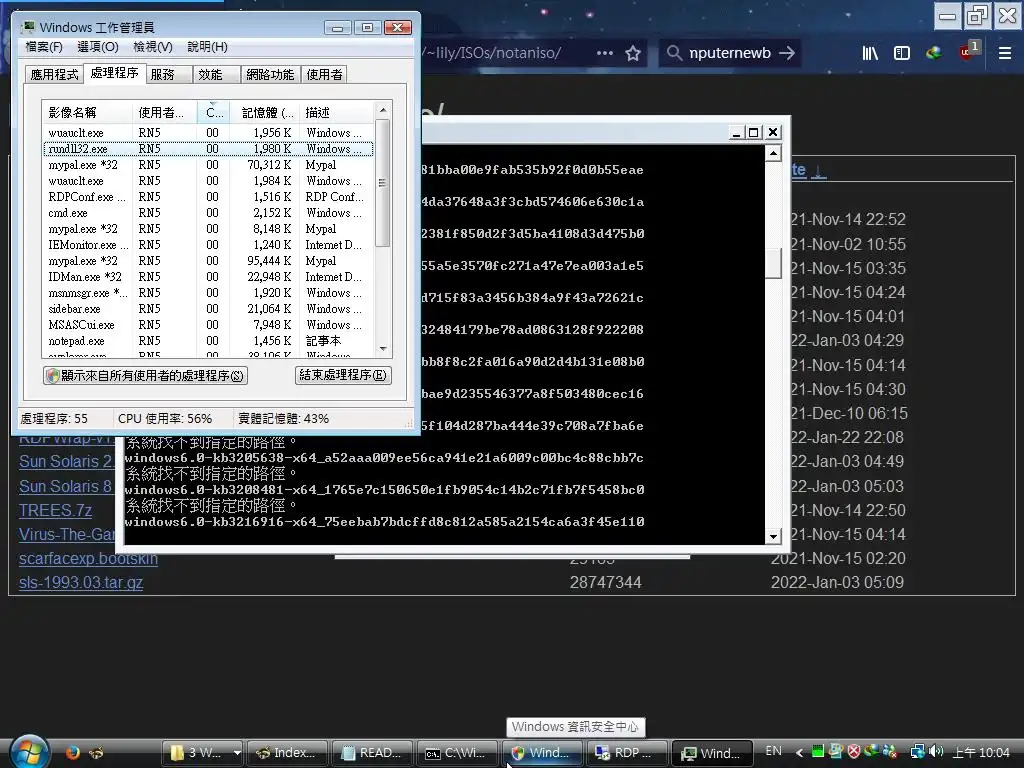The image size is (1024, 768).
Task: Open scarfacexp.bootskin link
Action: point(88,558)
